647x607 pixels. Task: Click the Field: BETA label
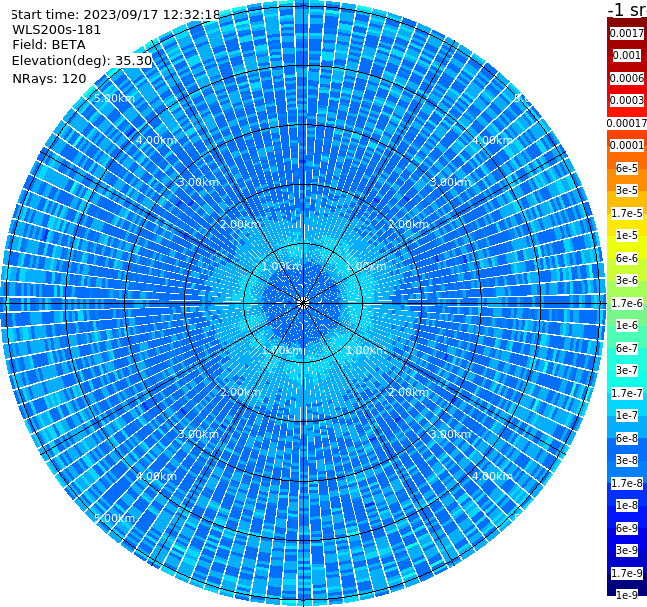tap(49, 45)
